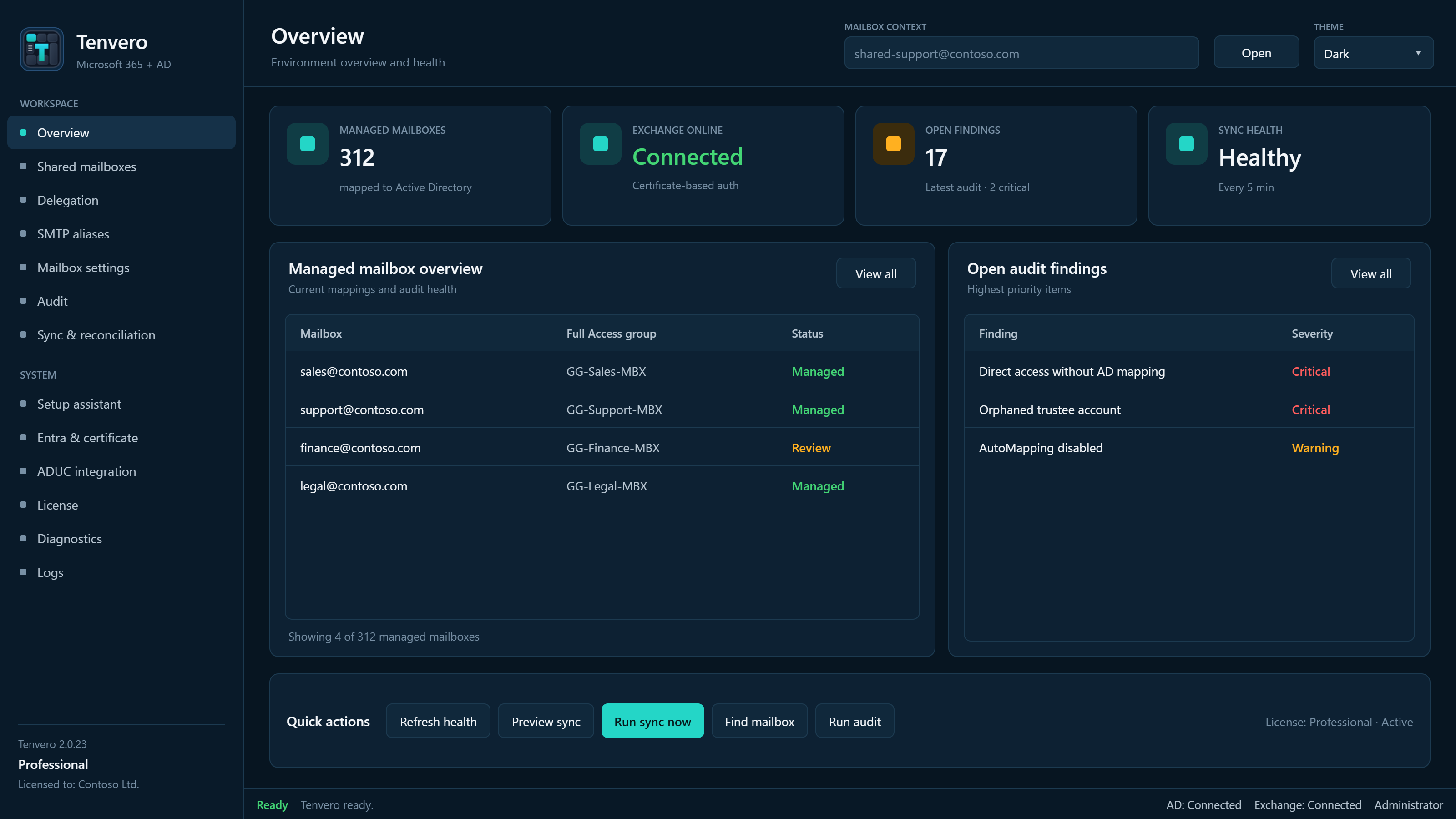Open ADUC integration page

tap(121, 471)
